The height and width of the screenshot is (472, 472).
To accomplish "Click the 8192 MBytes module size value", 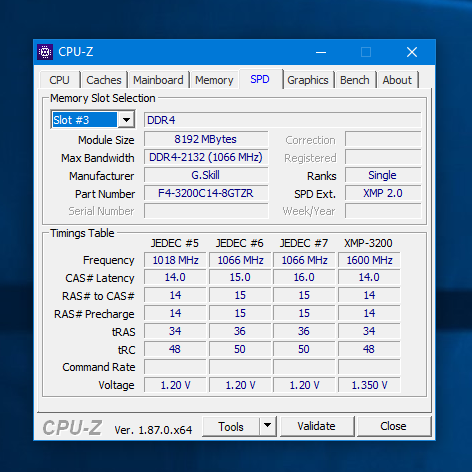I will [206, 139].
